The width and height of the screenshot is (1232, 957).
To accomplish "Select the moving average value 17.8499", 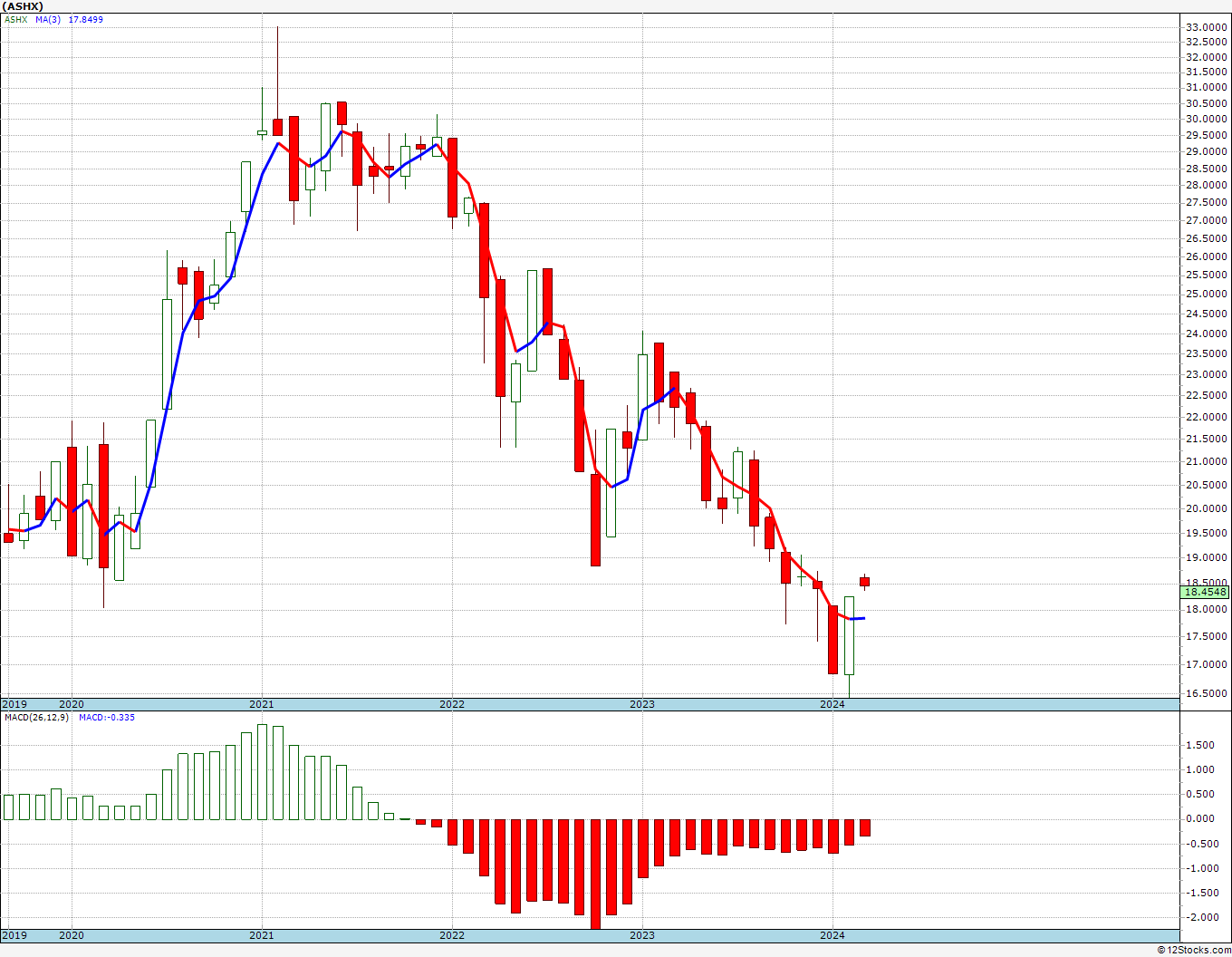I will [x=86, y=19].
